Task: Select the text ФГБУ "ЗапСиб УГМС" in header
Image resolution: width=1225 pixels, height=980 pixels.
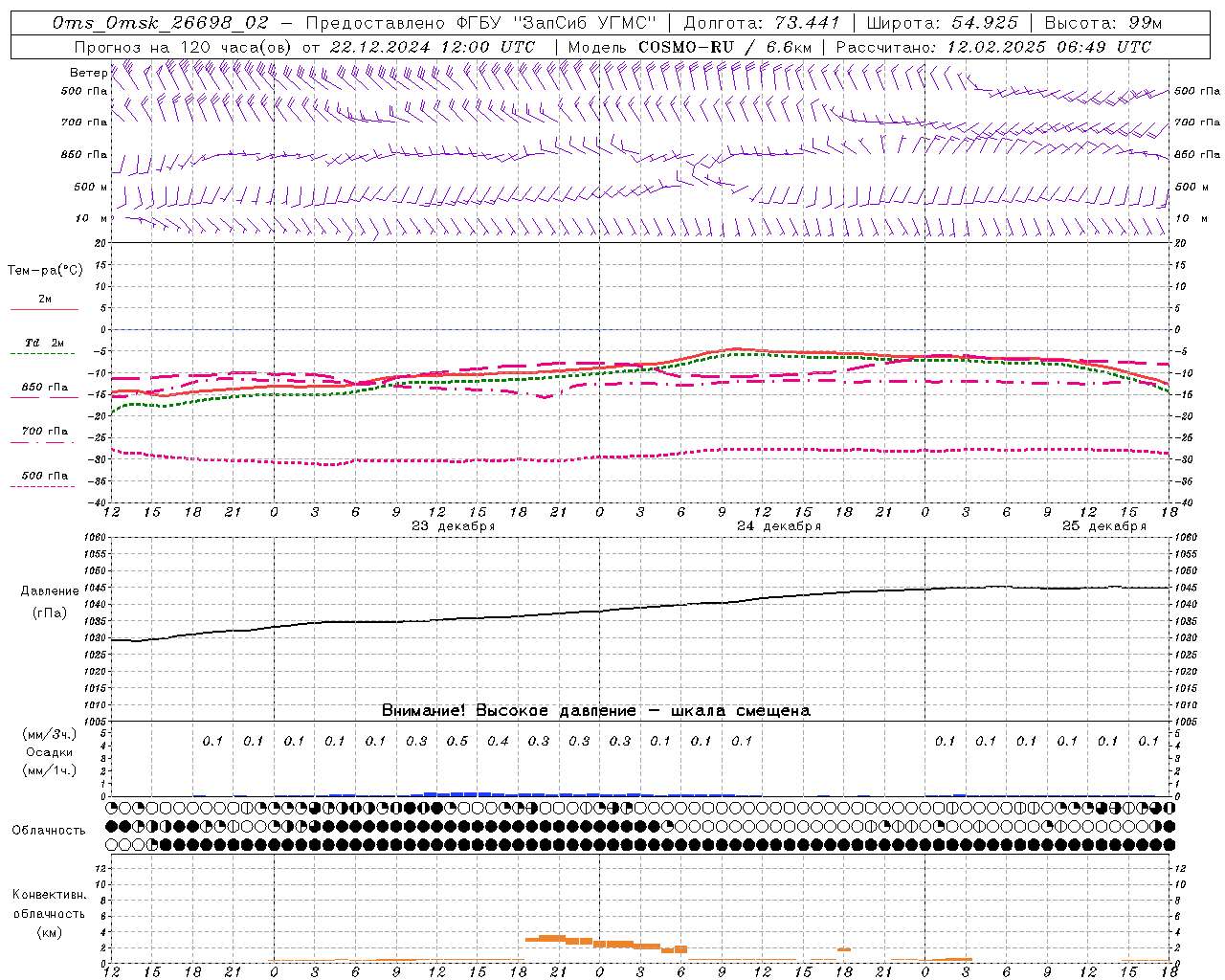Action: point(557,23)
